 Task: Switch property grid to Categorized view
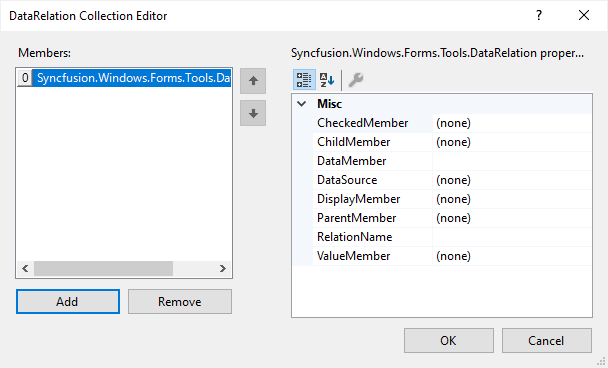click(x=304, y=80)
